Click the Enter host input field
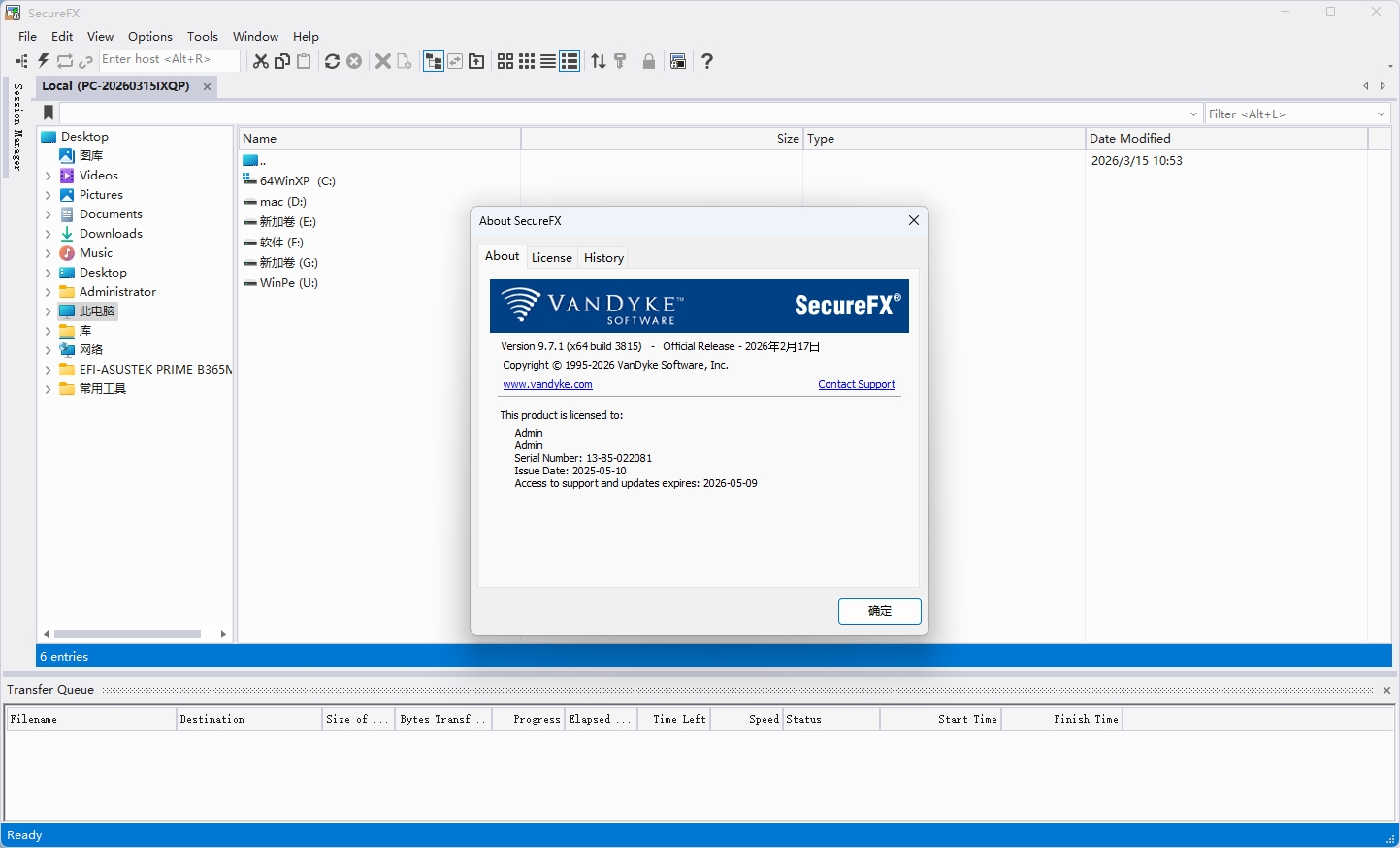 [x=170, y=59]
